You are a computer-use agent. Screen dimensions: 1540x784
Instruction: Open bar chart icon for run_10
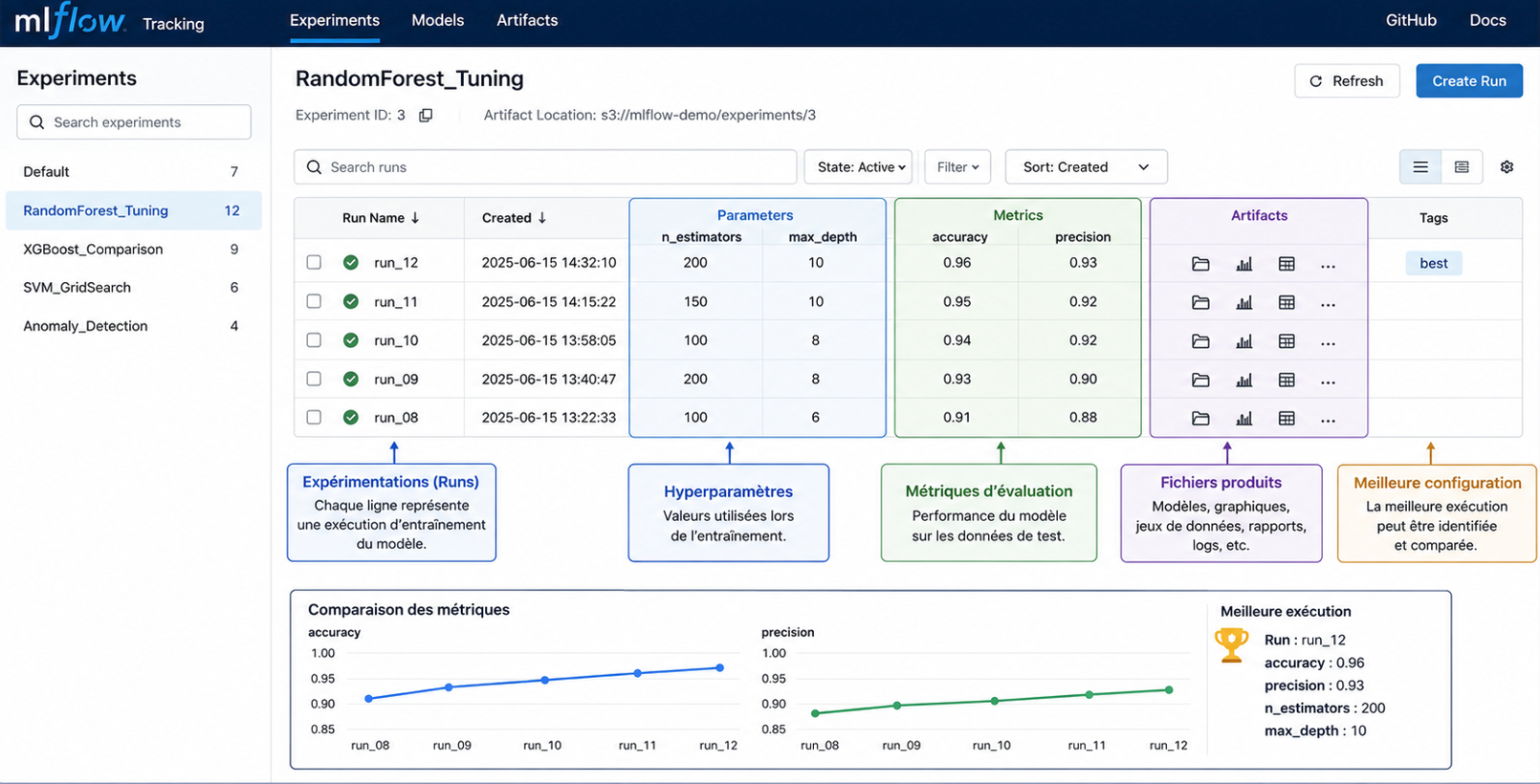pos(1243,341)
